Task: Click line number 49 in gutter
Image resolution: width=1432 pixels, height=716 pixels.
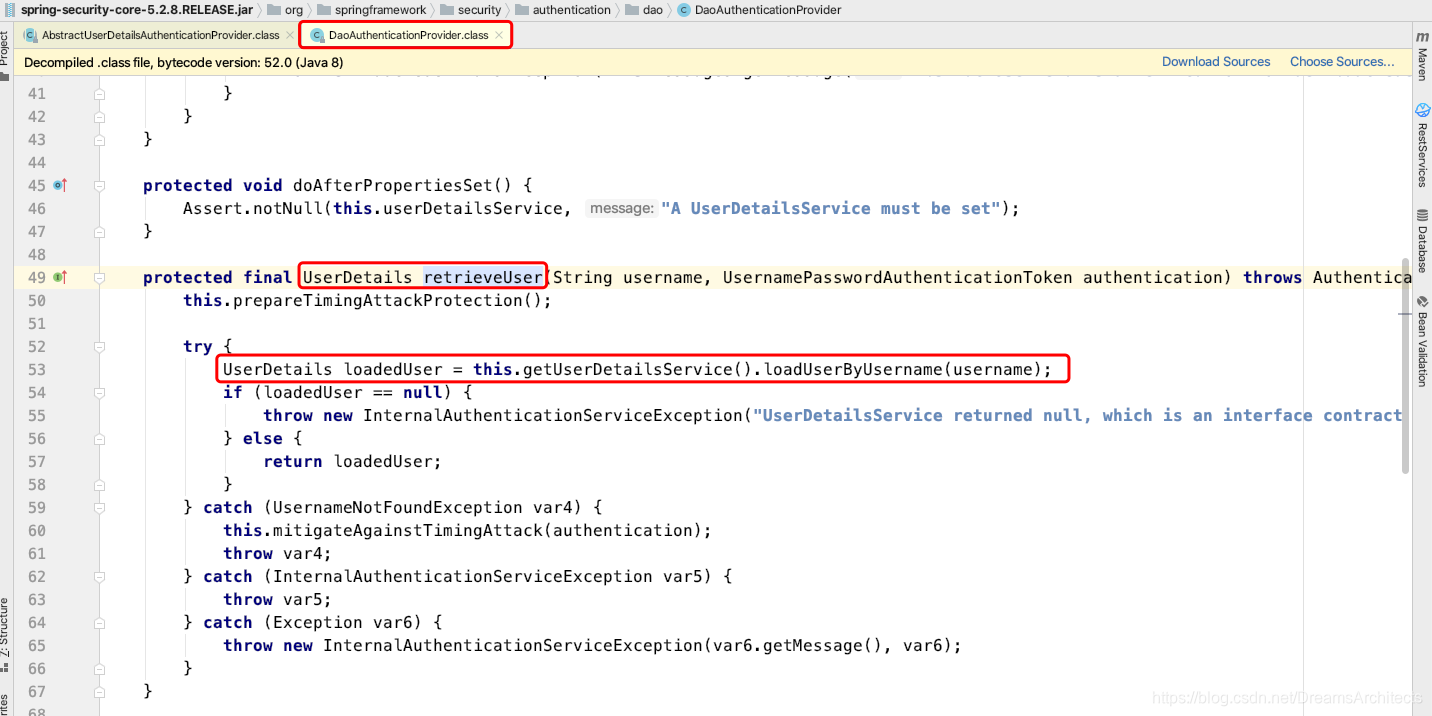Action: [x=37, y=277]
